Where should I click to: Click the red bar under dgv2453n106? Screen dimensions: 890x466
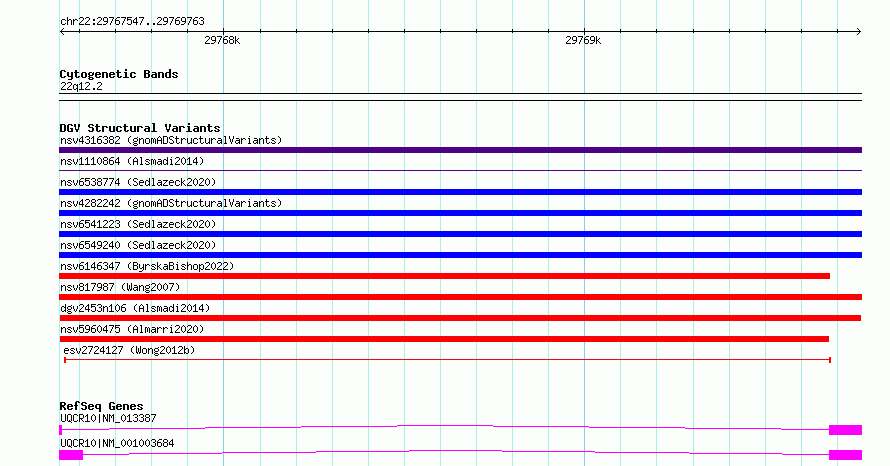(x=460, y=318)
